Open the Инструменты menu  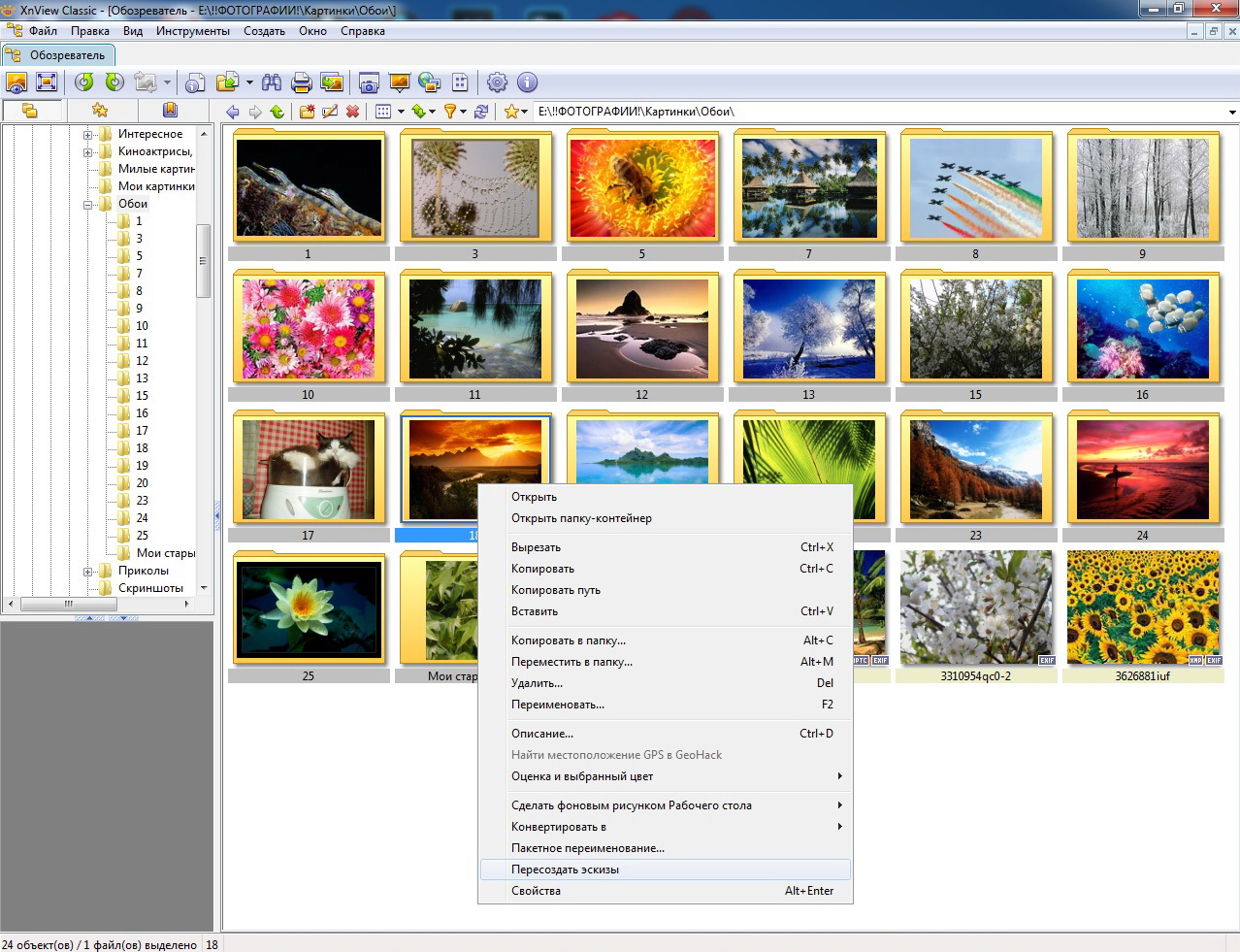point(192,31)
